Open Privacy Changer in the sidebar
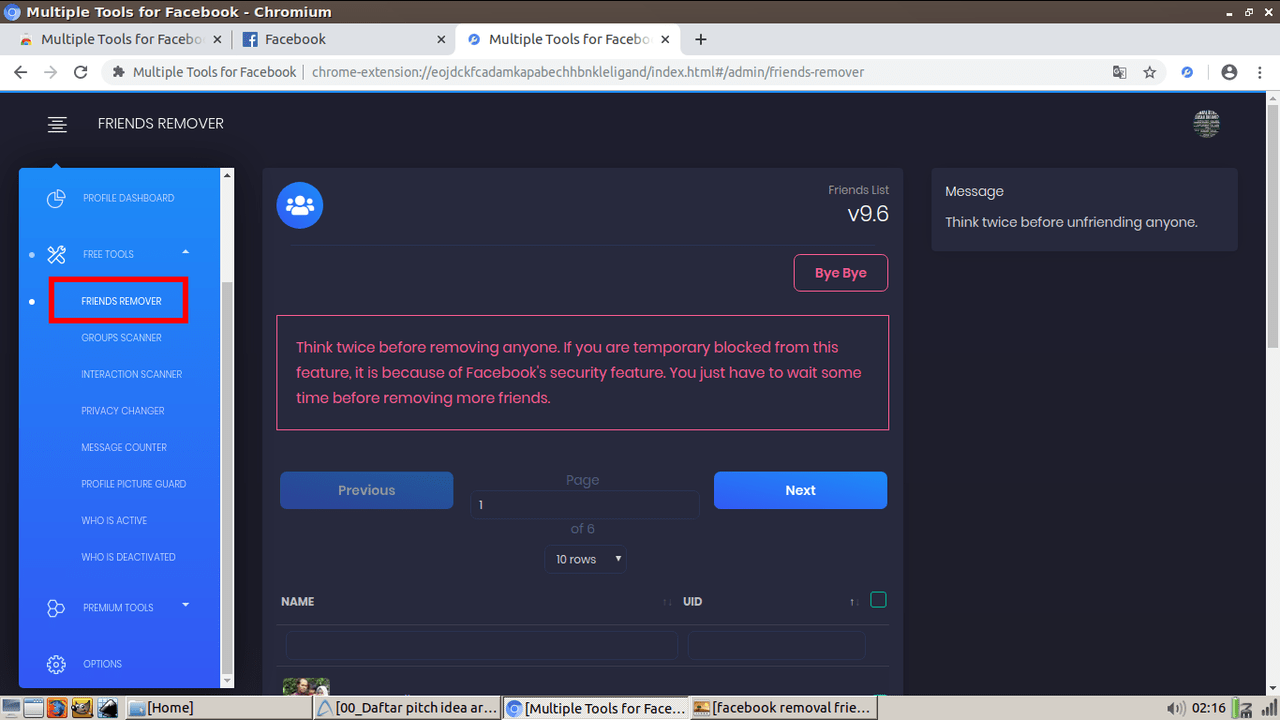Image resolution: width=1280 pixels, height=720 pixels. (123, 411)
